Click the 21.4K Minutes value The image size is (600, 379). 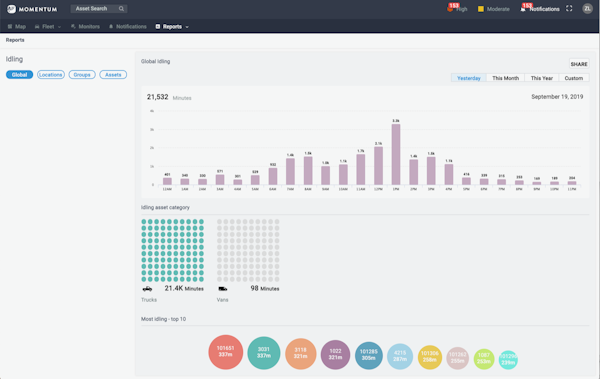184,288
